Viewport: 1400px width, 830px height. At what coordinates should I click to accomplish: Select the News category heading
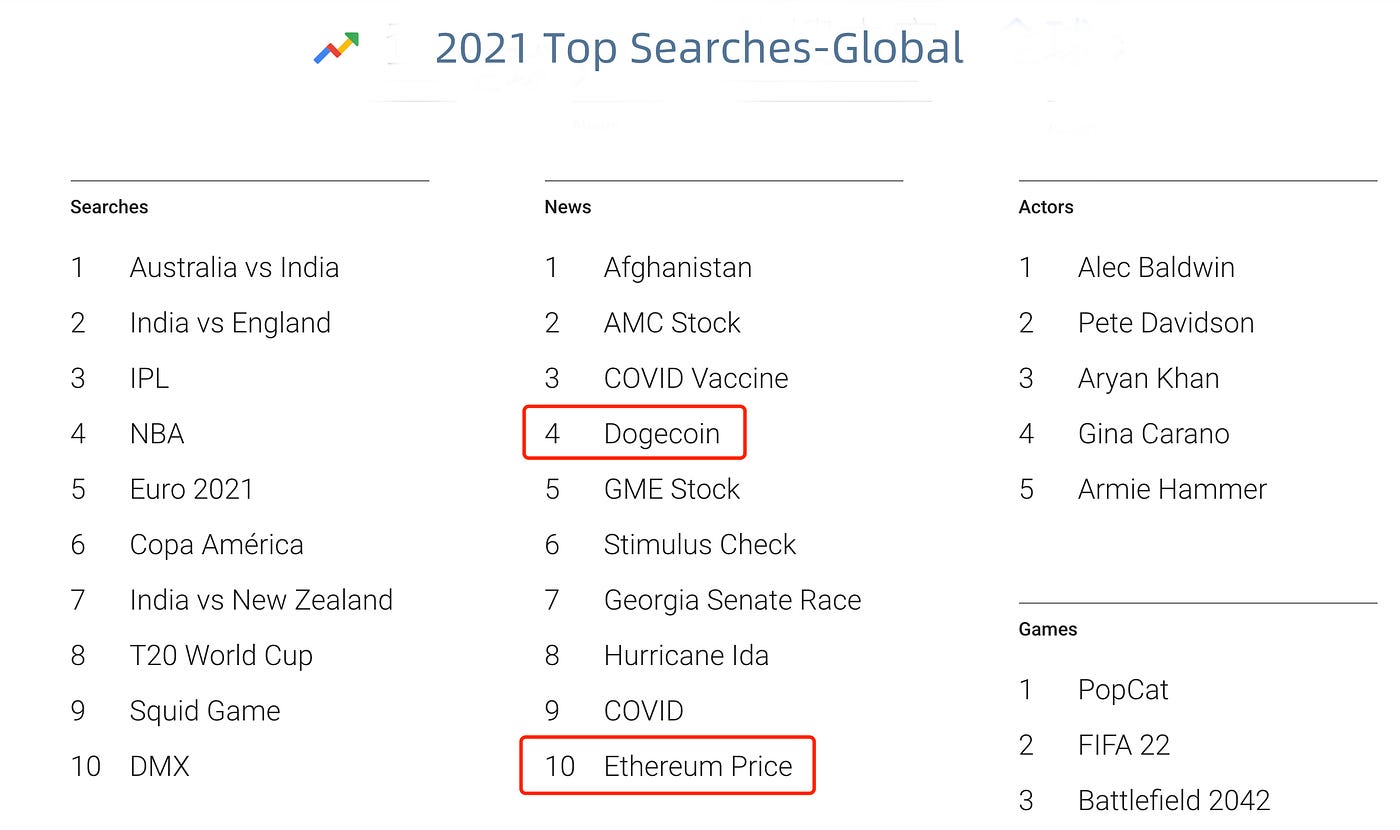[x=567, y=207]
